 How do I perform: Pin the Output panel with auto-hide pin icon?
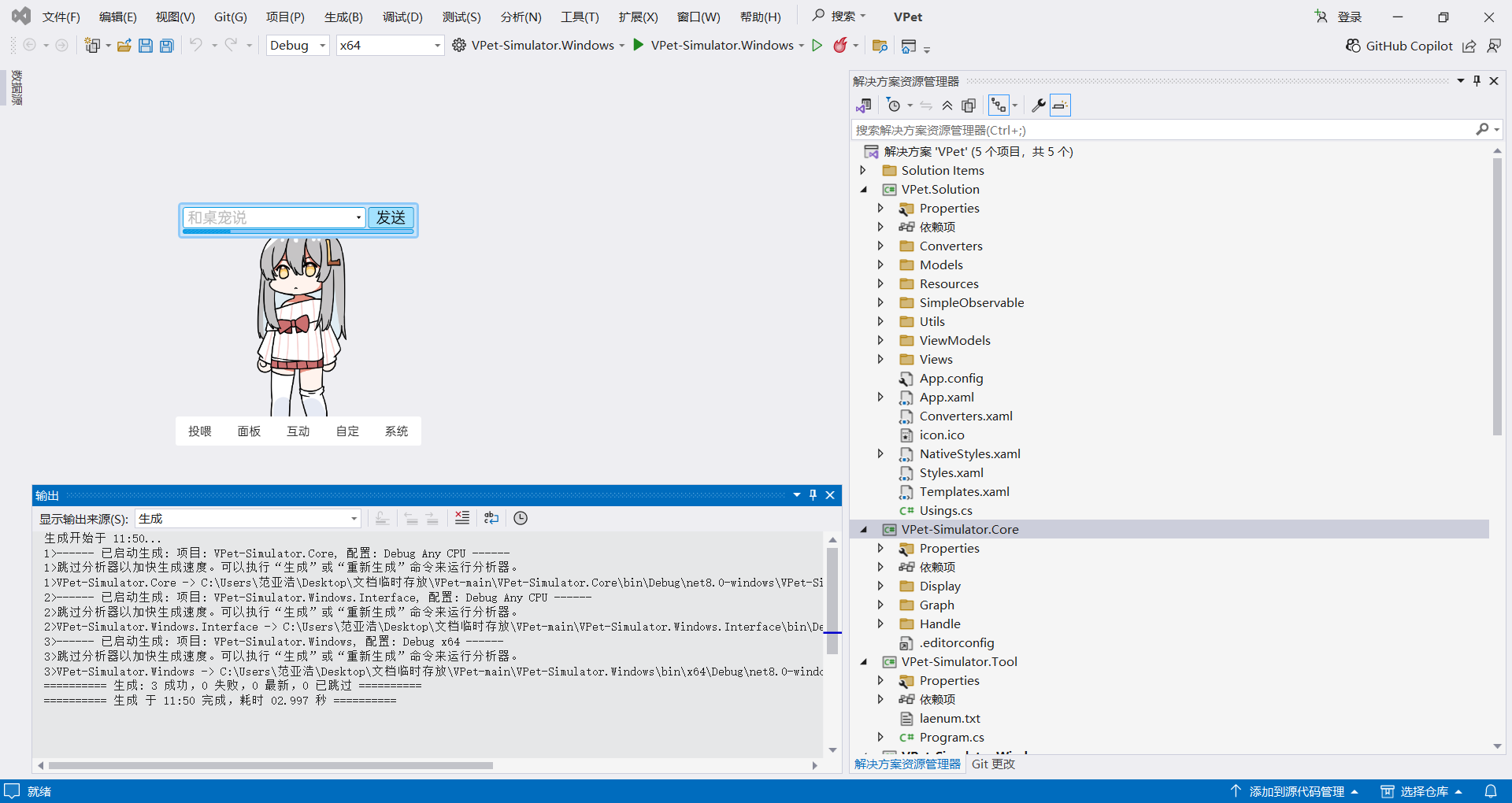point(813,494)
